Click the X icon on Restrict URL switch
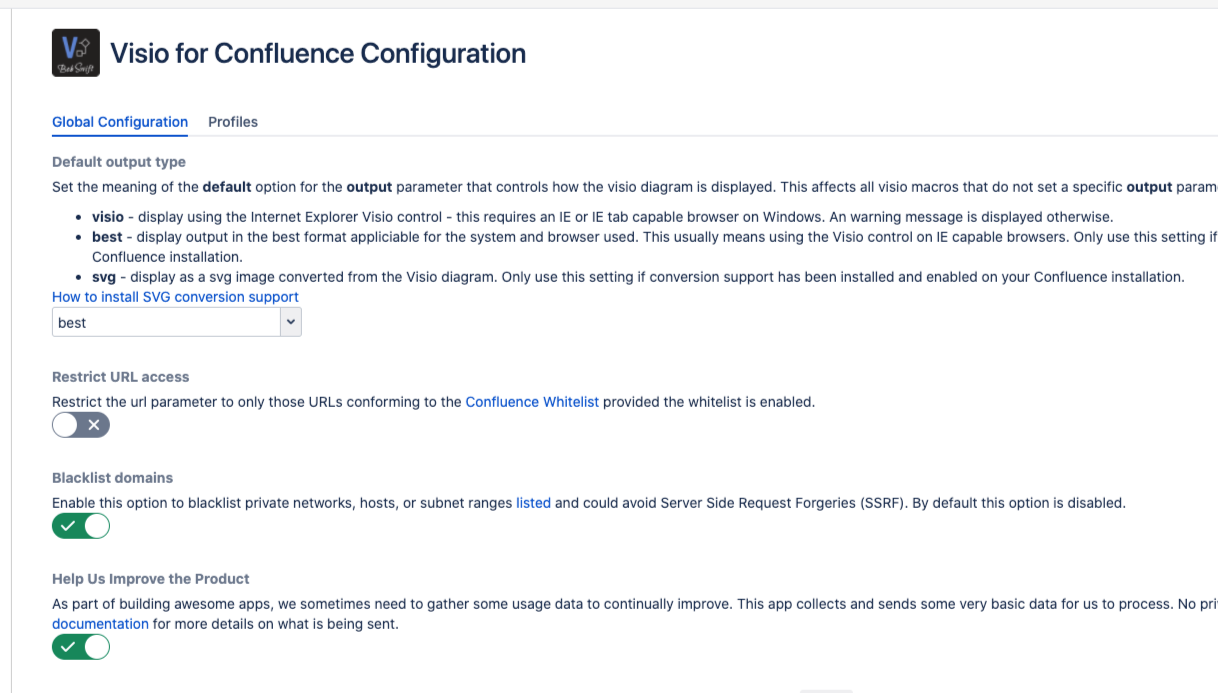Screen dimensions: 1218x693 [x=94, y=425]
